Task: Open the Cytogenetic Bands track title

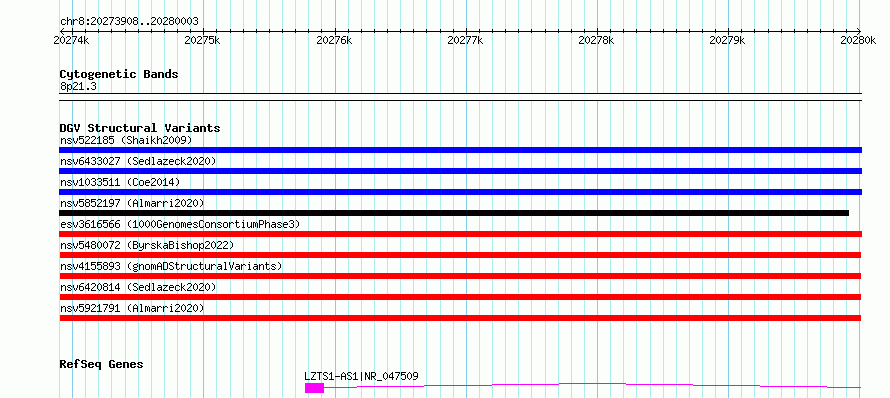Action: 119,74
